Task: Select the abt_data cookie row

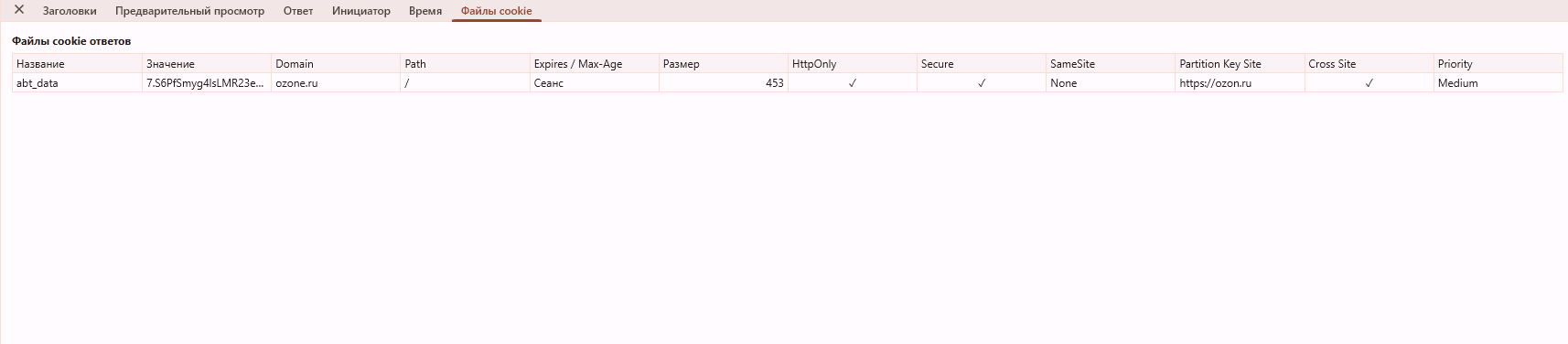Action: (x=788, y=83)
